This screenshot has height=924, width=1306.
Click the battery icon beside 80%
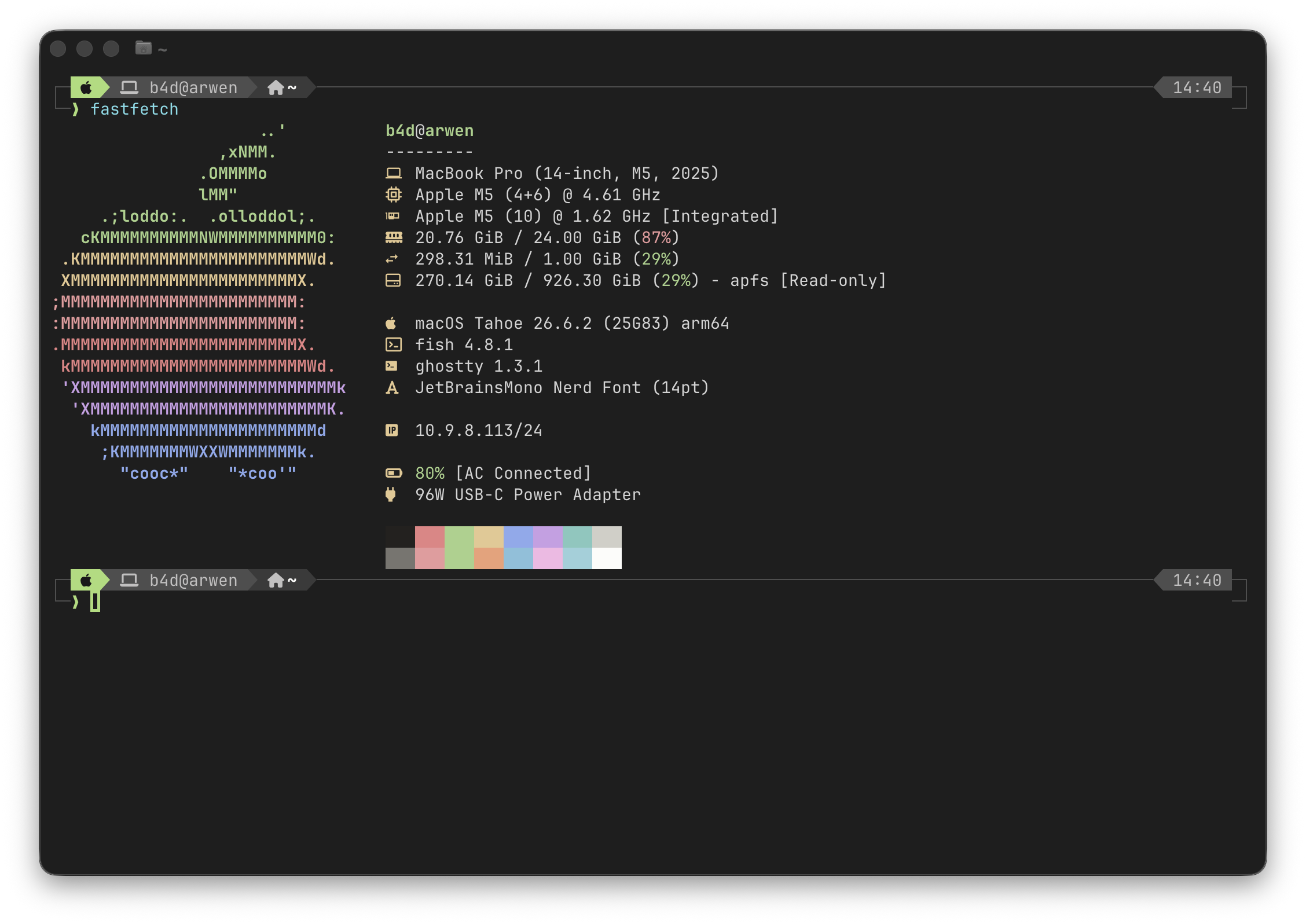point(394,473)
